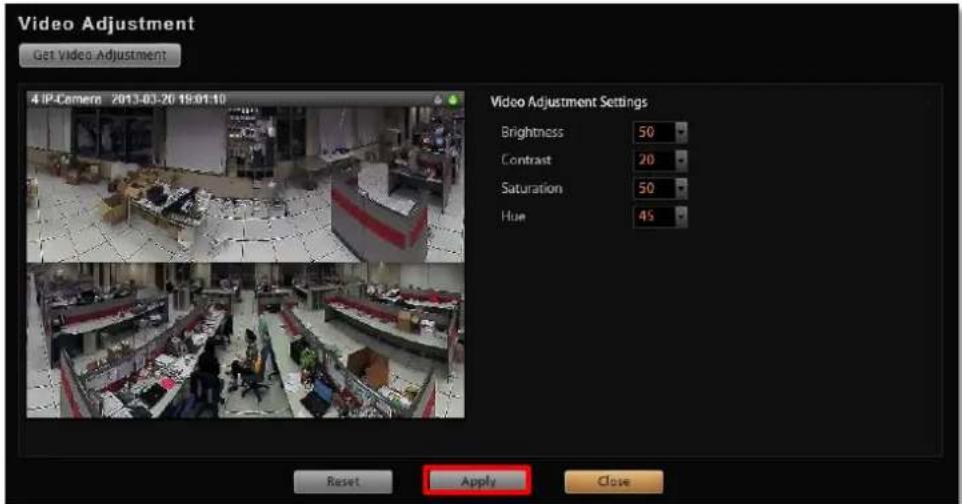Screen dimensions: 962x504
Task: Select the Contrast value field showing 20
Action: click(x=653, y=160)
